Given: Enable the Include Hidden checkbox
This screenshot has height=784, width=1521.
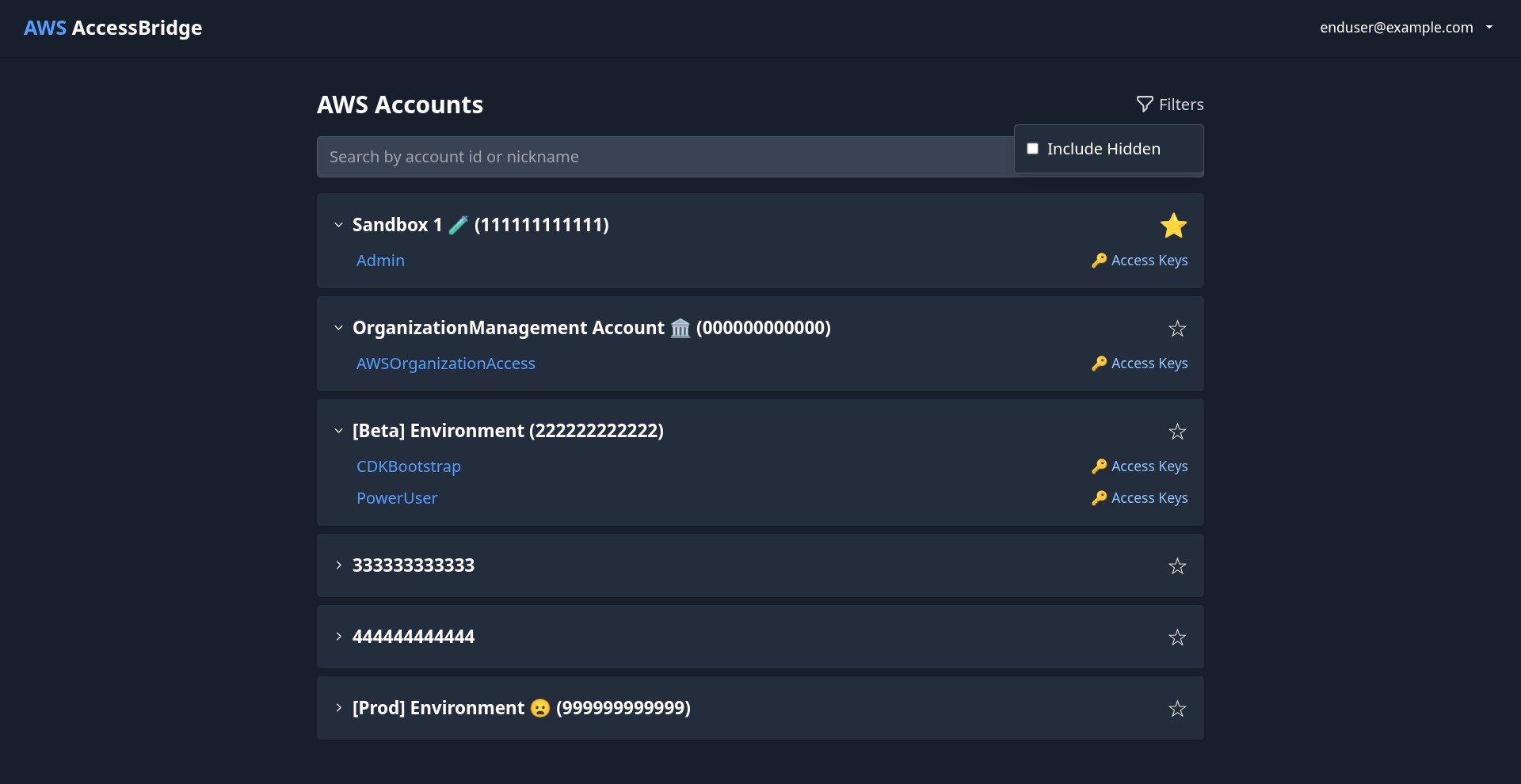Looking at the screenshot, I should (1032, 149).
